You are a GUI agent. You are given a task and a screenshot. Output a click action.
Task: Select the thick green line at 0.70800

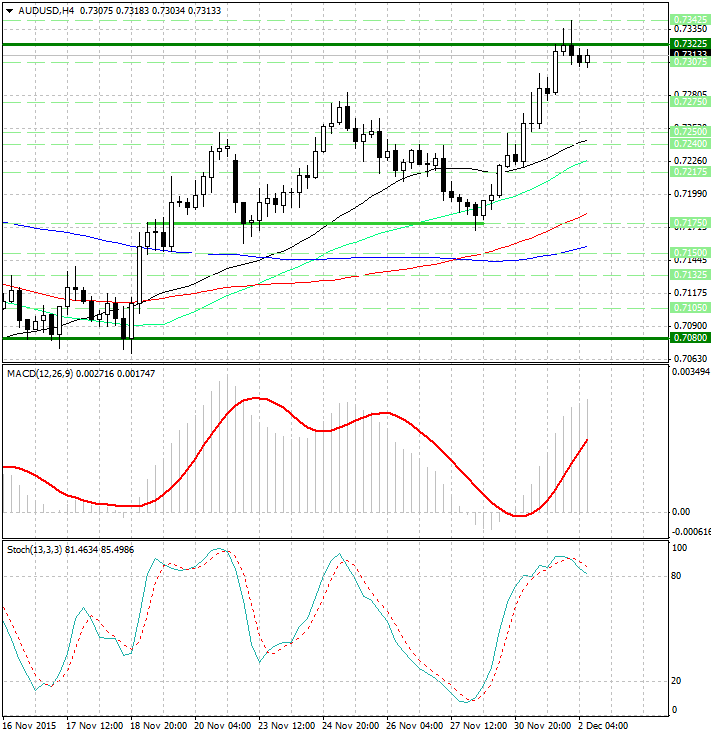pyautogui.click(x=336, y=338)
